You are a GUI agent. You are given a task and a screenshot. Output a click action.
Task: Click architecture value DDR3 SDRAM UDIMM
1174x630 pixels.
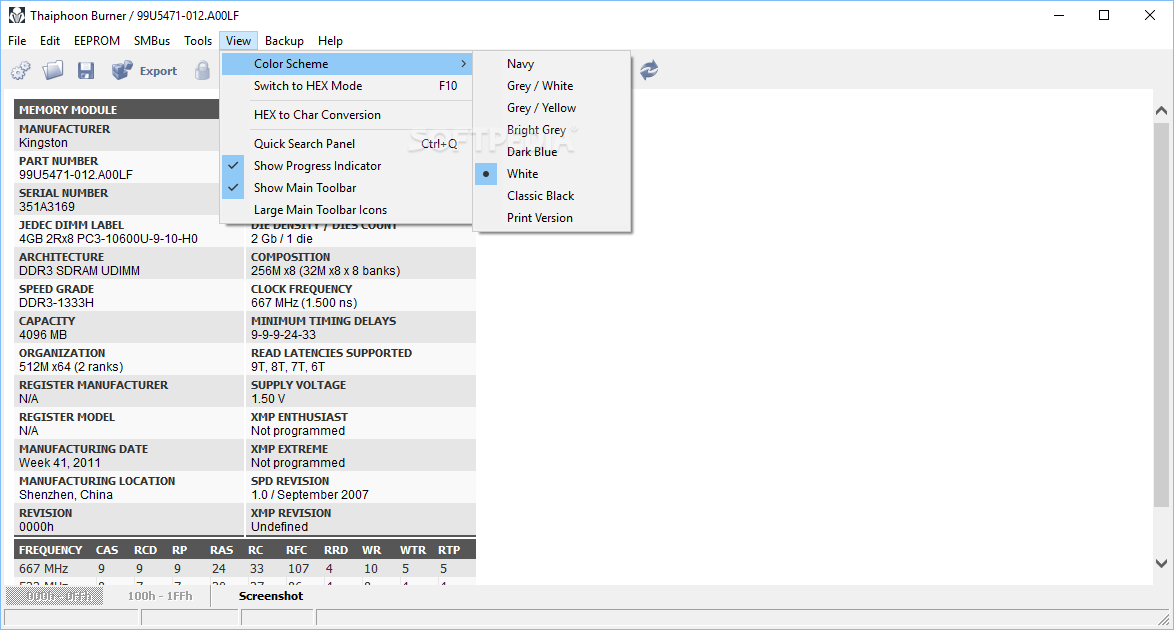(79, 271)
